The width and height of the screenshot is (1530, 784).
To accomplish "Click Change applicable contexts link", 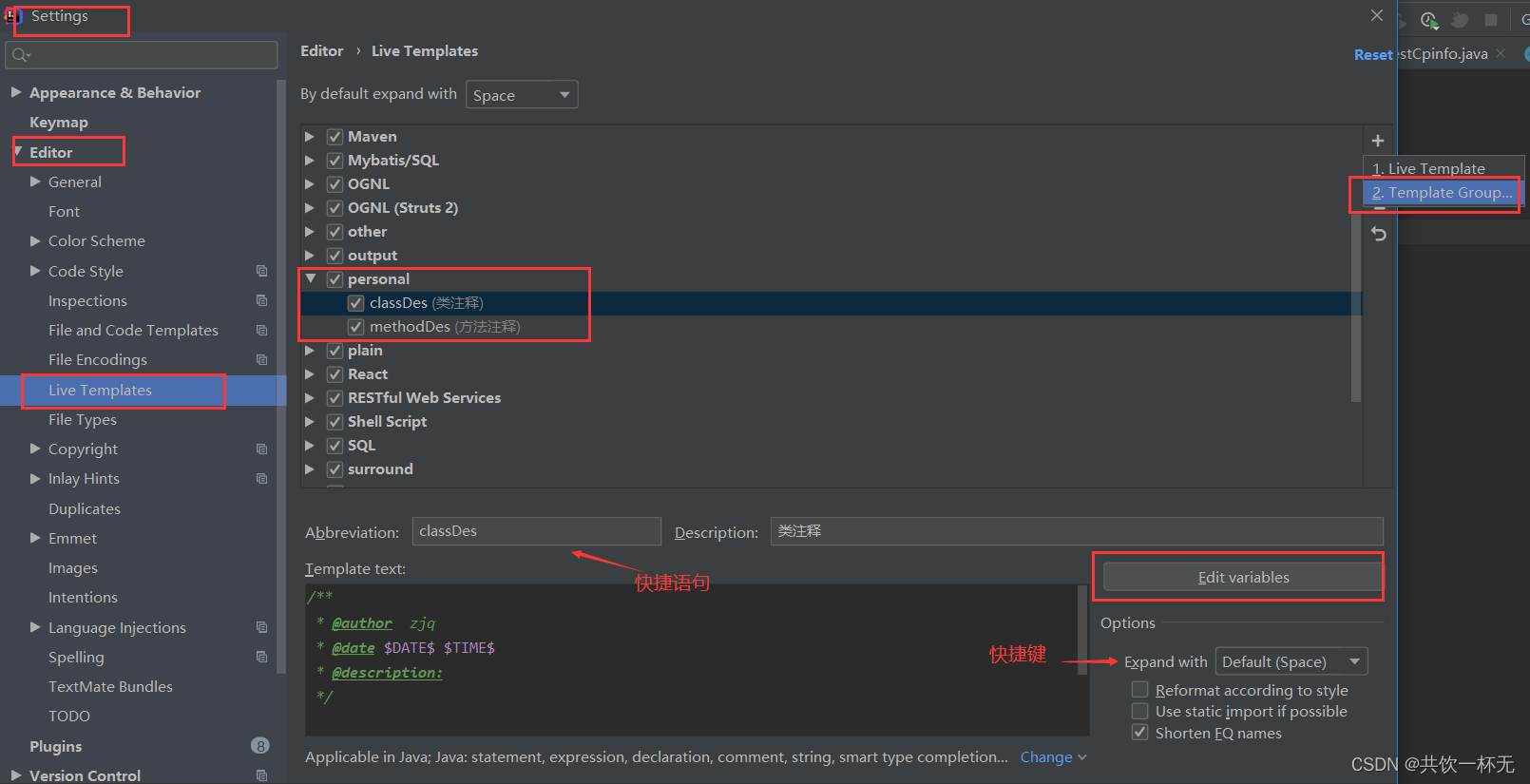I will pyautogui.click(x=1053, y=756).
